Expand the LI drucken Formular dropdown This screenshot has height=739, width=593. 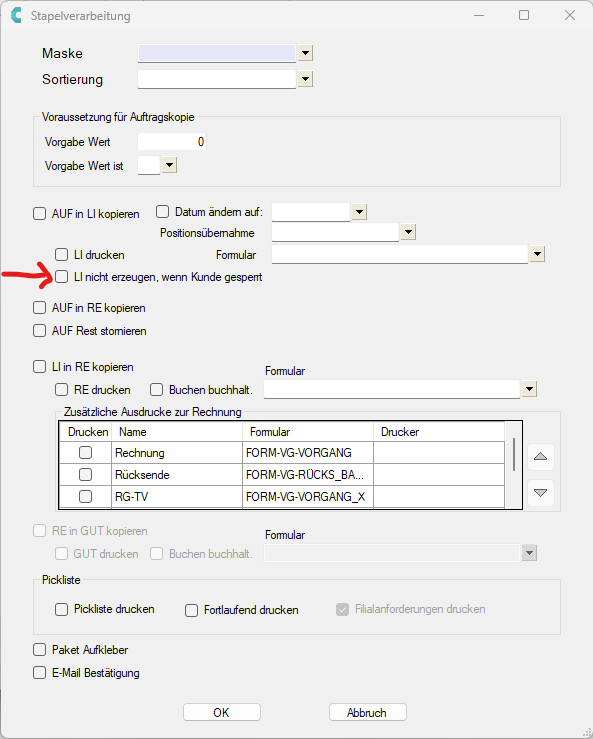coord(537,254)
